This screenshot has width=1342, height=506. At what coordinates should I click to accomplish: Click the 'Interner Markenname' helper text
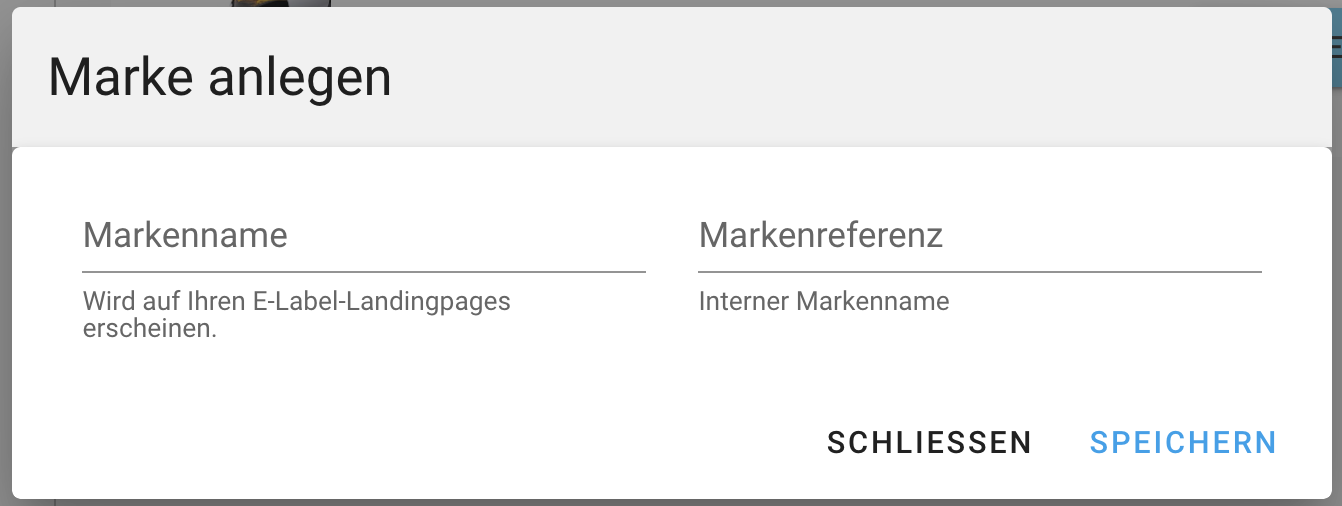tap(824, 301)
